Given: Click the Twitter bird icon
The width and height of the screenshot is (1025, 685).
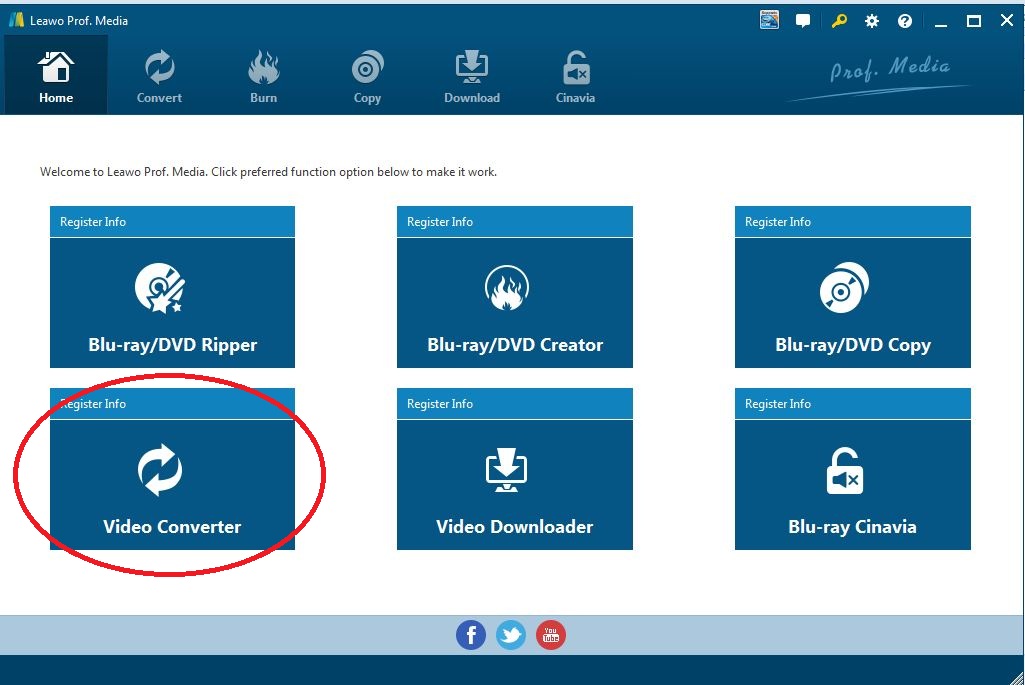Looking at the screenshot, I should (511, 634).
